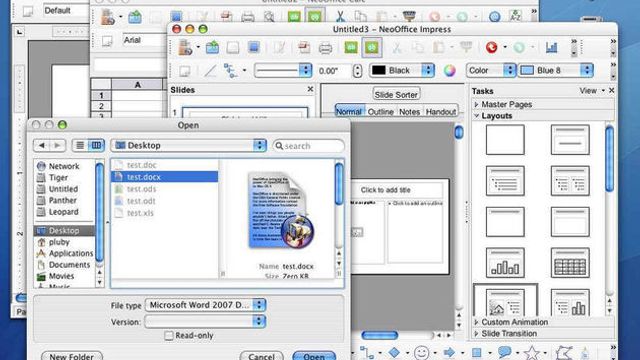
Task: Click the Paste clipboard icon in Impress
Action: [439, 48]
